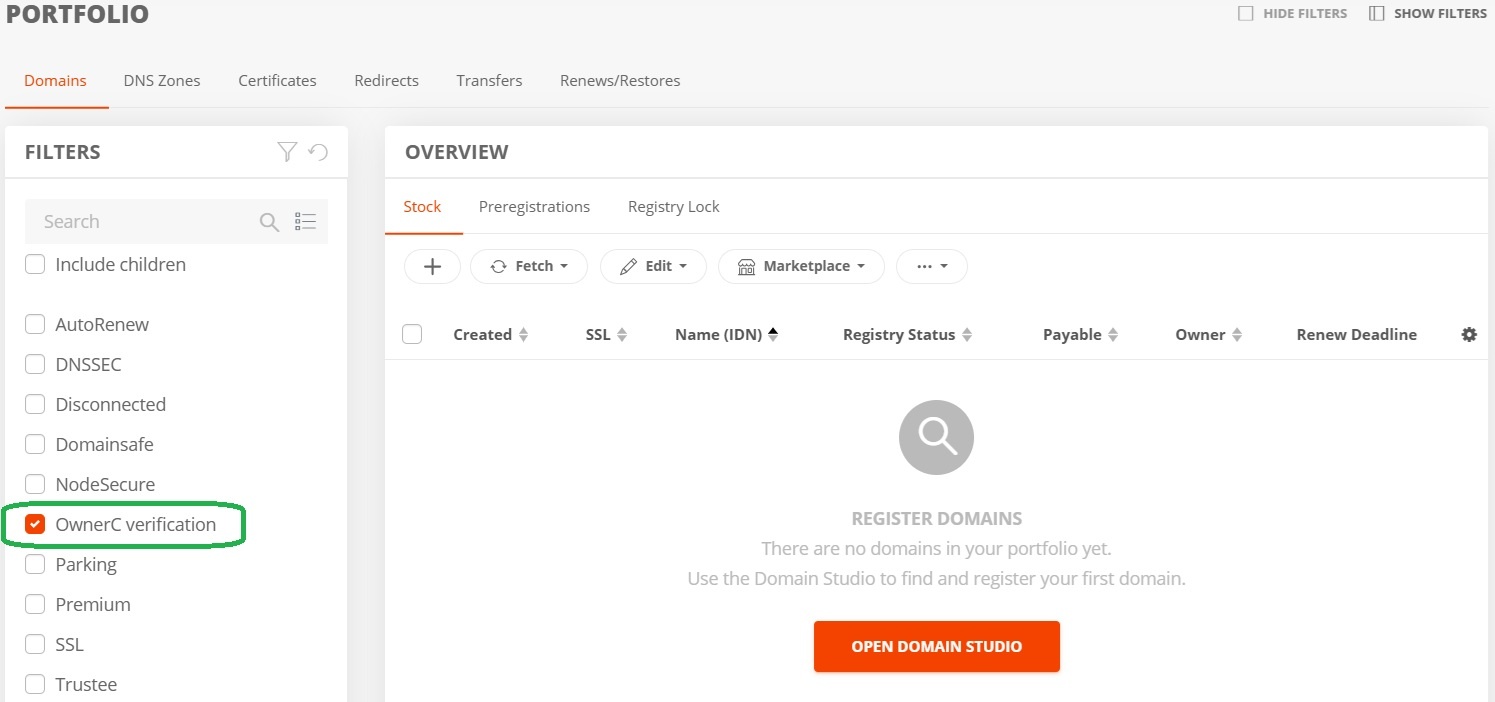The width and height of the screenshot is (1495, 702).
Task: Select the Registry Lock sub-tab
Action: (673, 207)
